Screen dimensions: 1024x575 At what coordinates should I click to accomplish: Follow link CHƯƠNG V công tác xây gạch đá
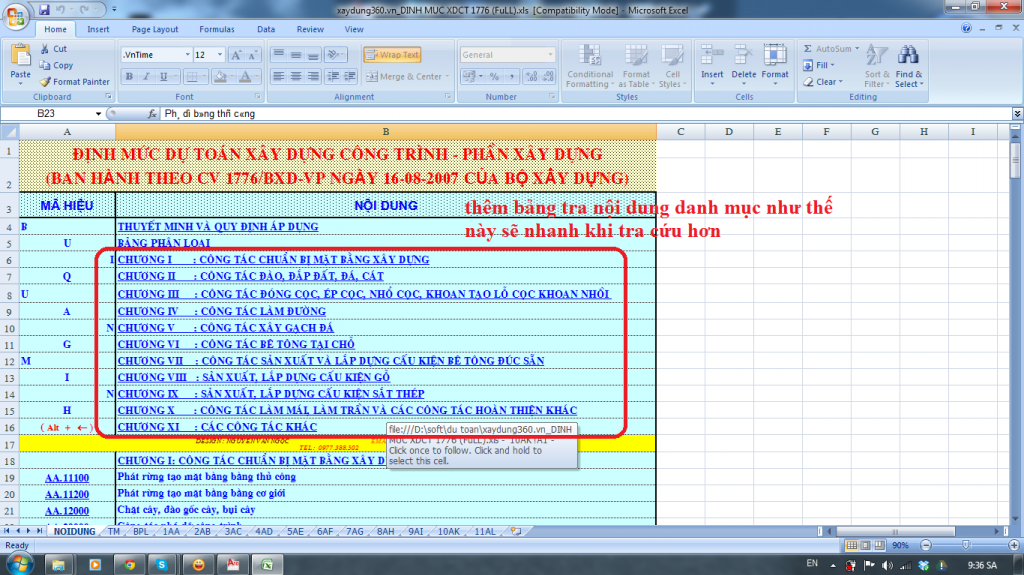point(225,327)
